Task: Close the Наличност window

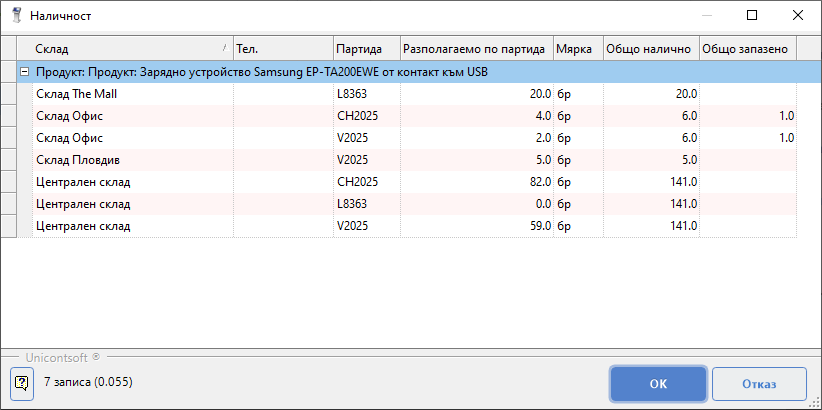Action: point(798,16)
